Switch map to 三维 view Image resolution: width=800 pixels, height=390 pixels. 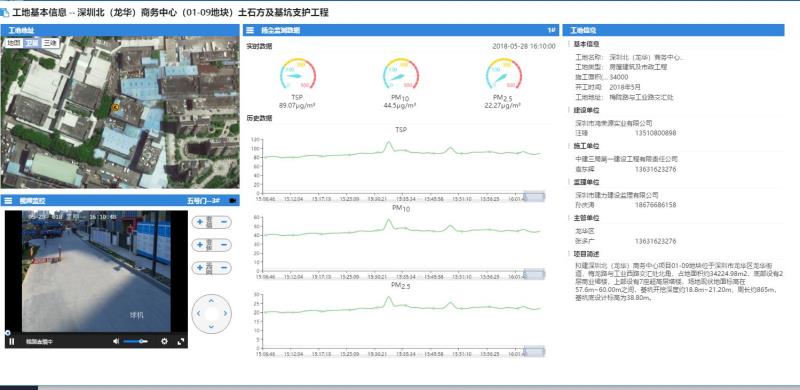point(50,43)
